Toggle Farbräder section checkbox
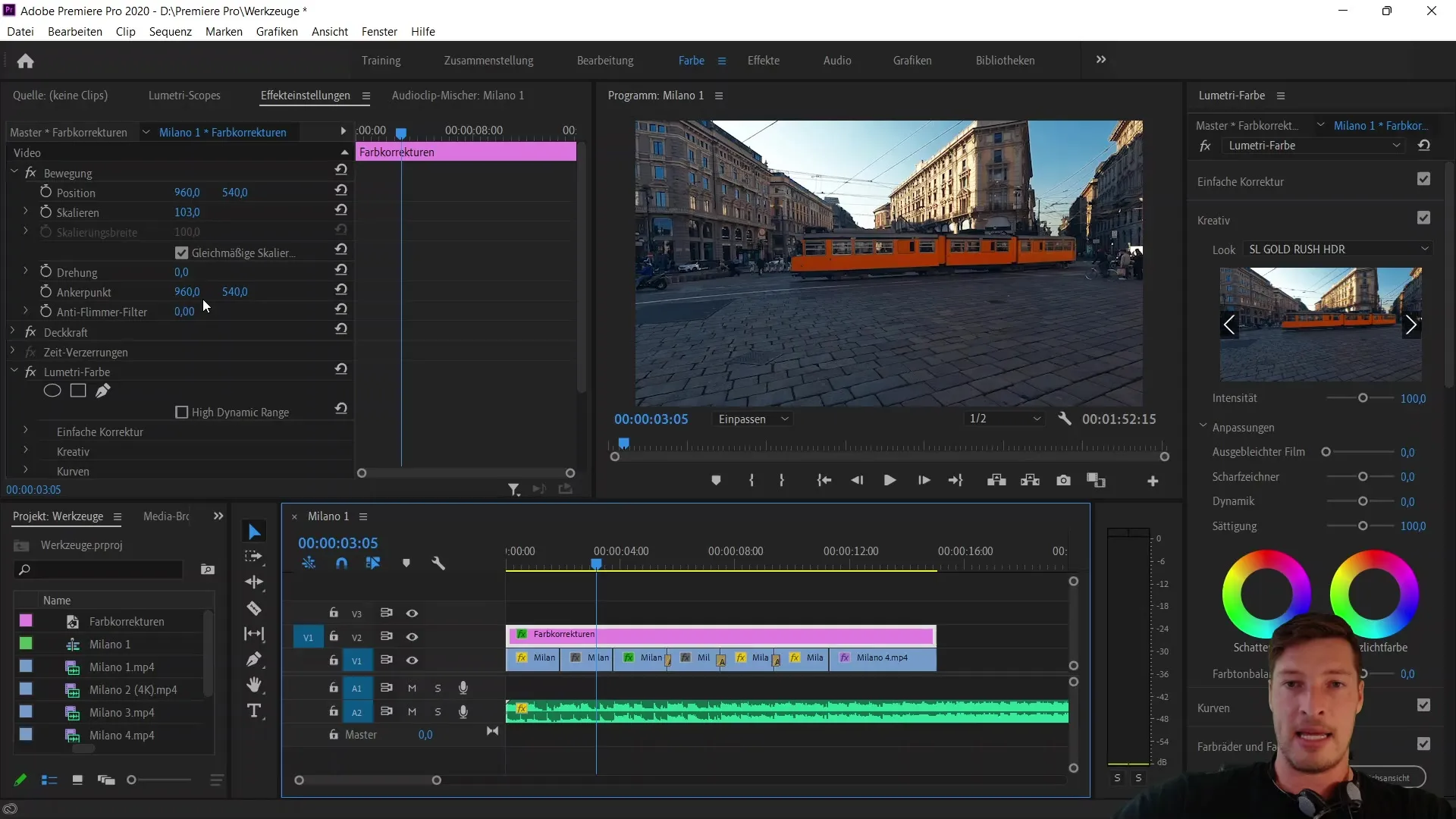 1423,744
